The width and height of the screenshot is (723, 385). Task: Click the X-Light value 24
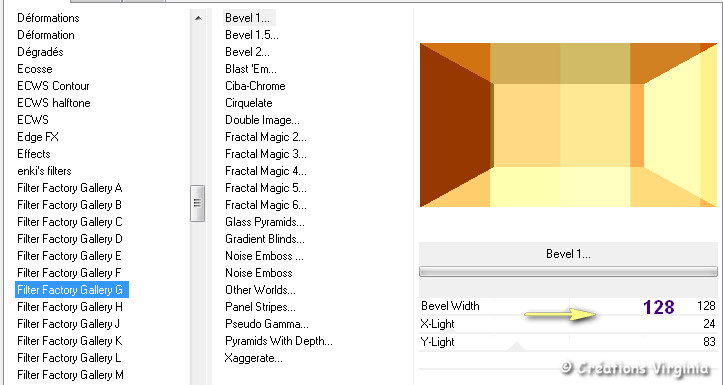(709, 324)
